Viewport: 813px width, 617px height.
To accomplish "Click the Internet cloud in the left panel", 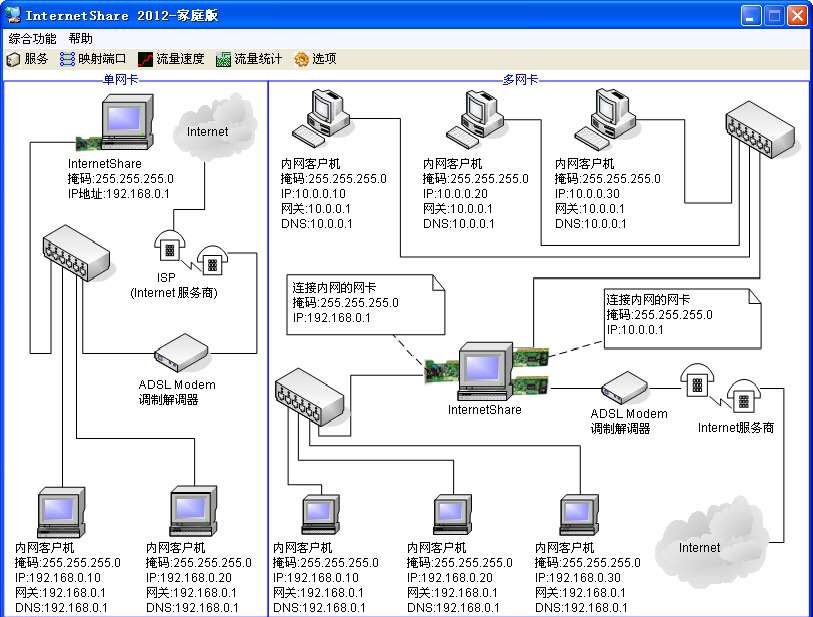I will (x=213, y=130).
